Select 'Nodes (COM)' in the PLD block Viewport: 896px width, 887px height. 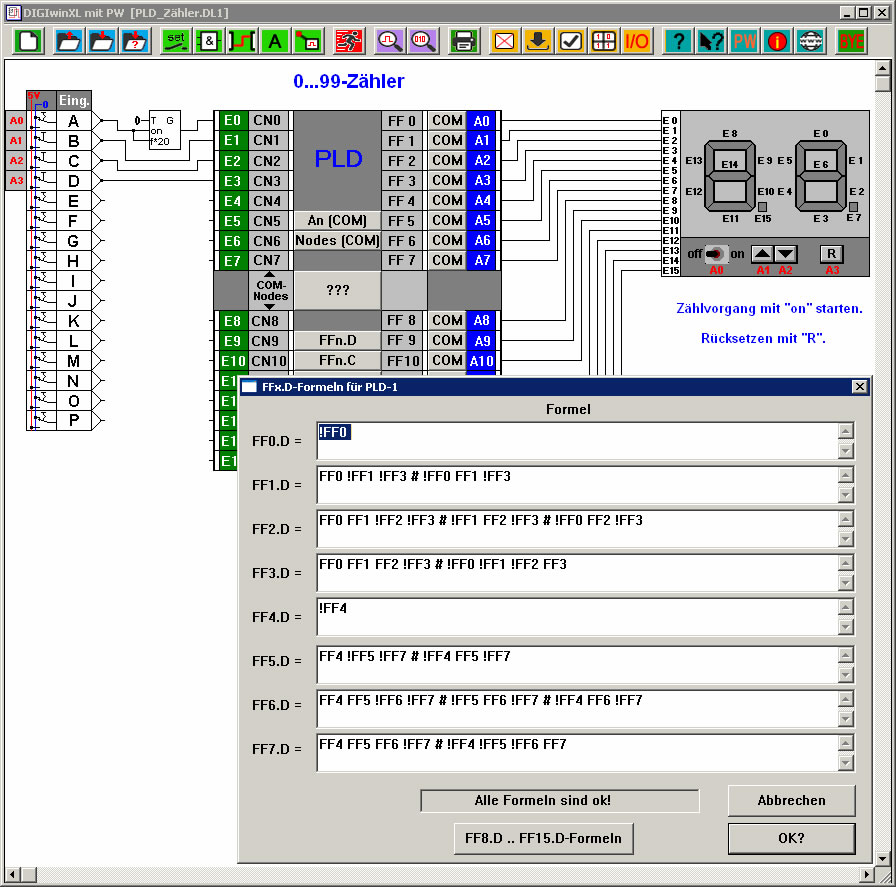(x=337, y=240)
